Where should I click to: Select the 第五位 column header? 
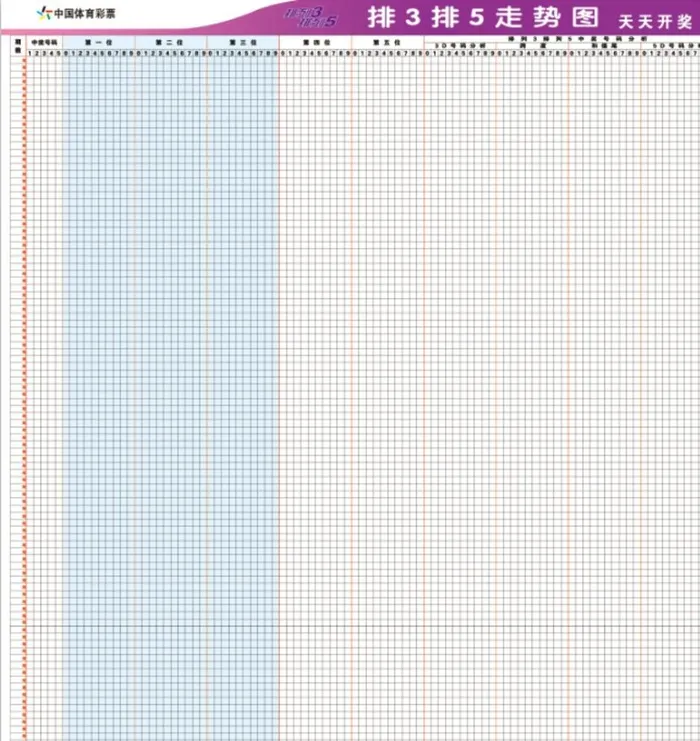(387, 42)
